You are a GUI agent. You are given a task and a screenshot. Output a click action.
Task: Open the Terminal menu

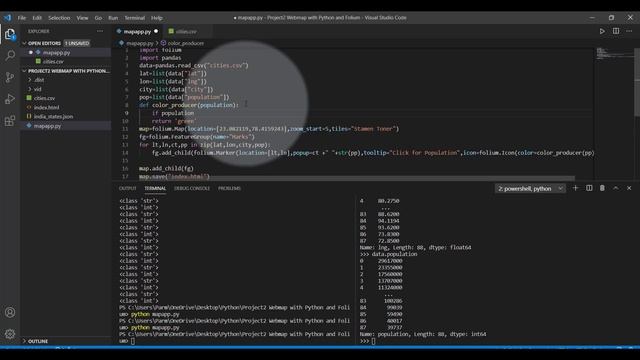135,18
